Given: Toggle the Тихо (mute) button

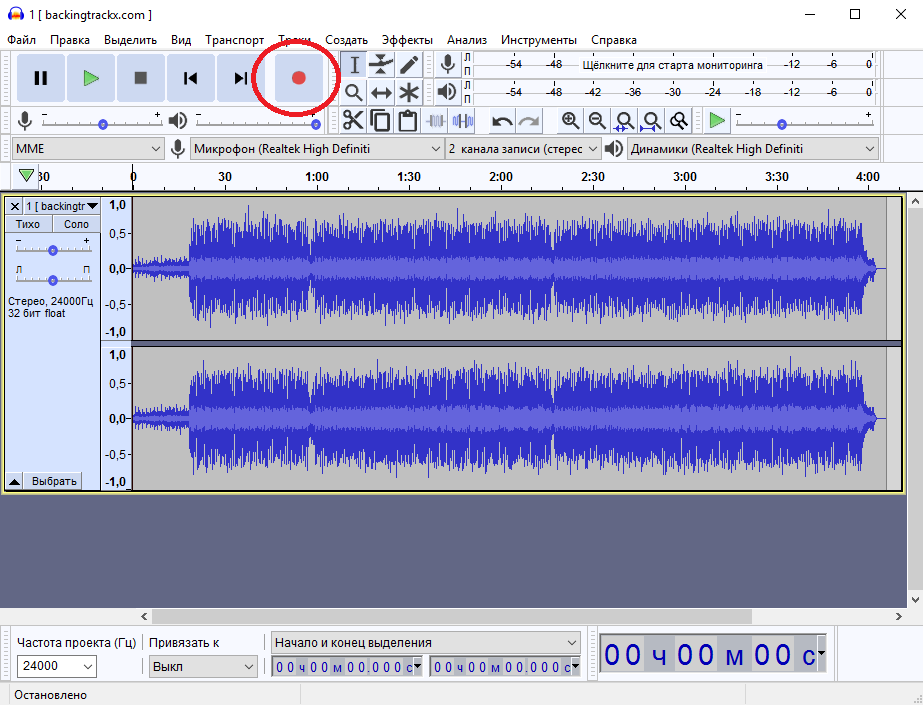Looking at the screenshot, I should coord(28,224).
